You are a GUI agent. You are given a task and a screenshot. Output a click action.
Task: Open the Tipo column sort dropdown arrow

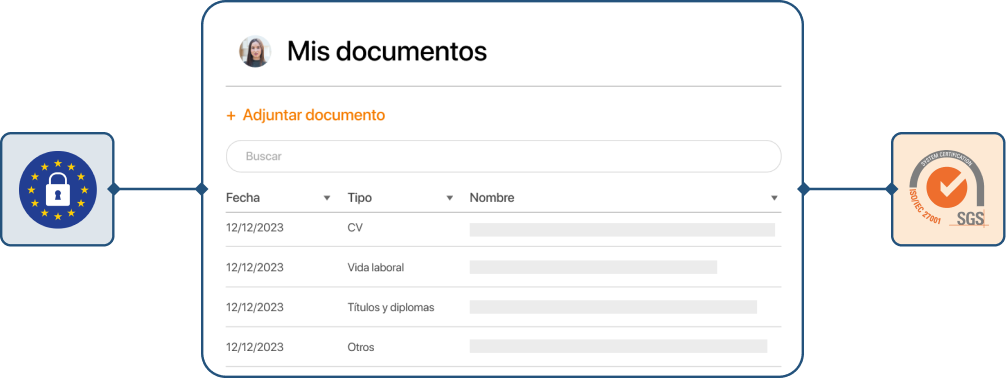tap(450, 198)
